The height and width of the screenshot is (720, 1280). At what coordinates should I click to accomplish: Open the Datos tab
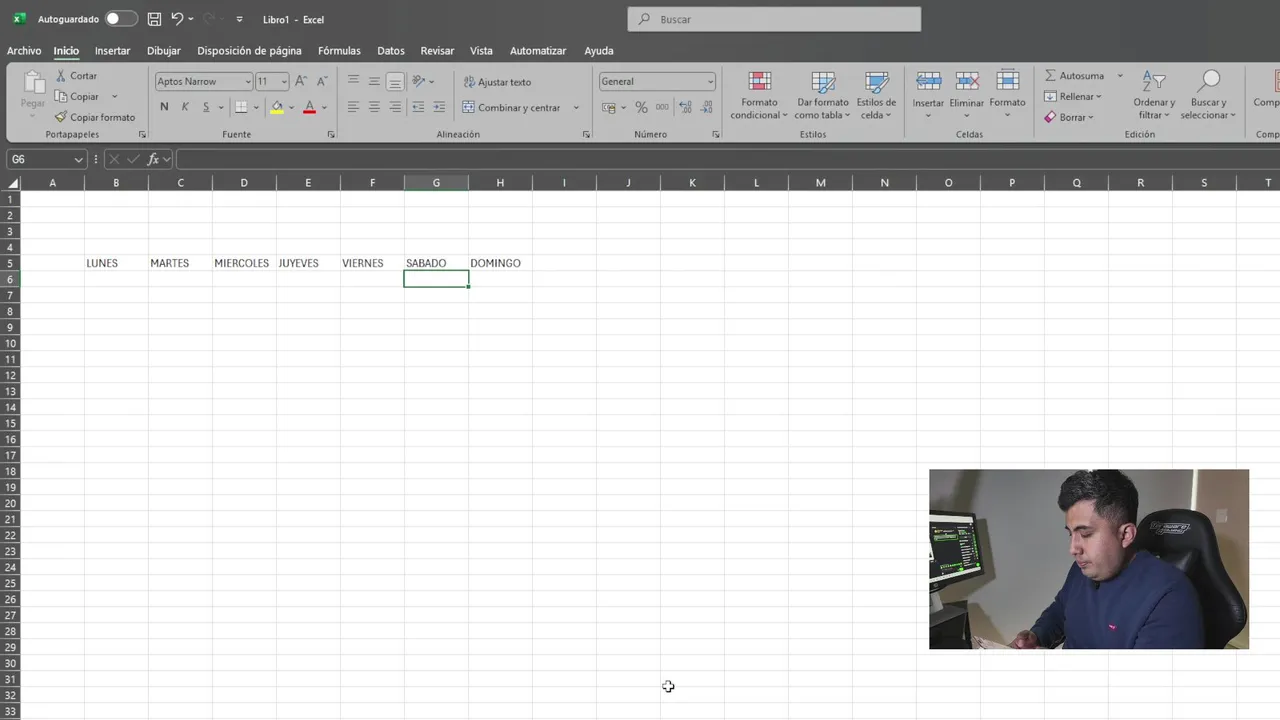(x=391, y=51)
